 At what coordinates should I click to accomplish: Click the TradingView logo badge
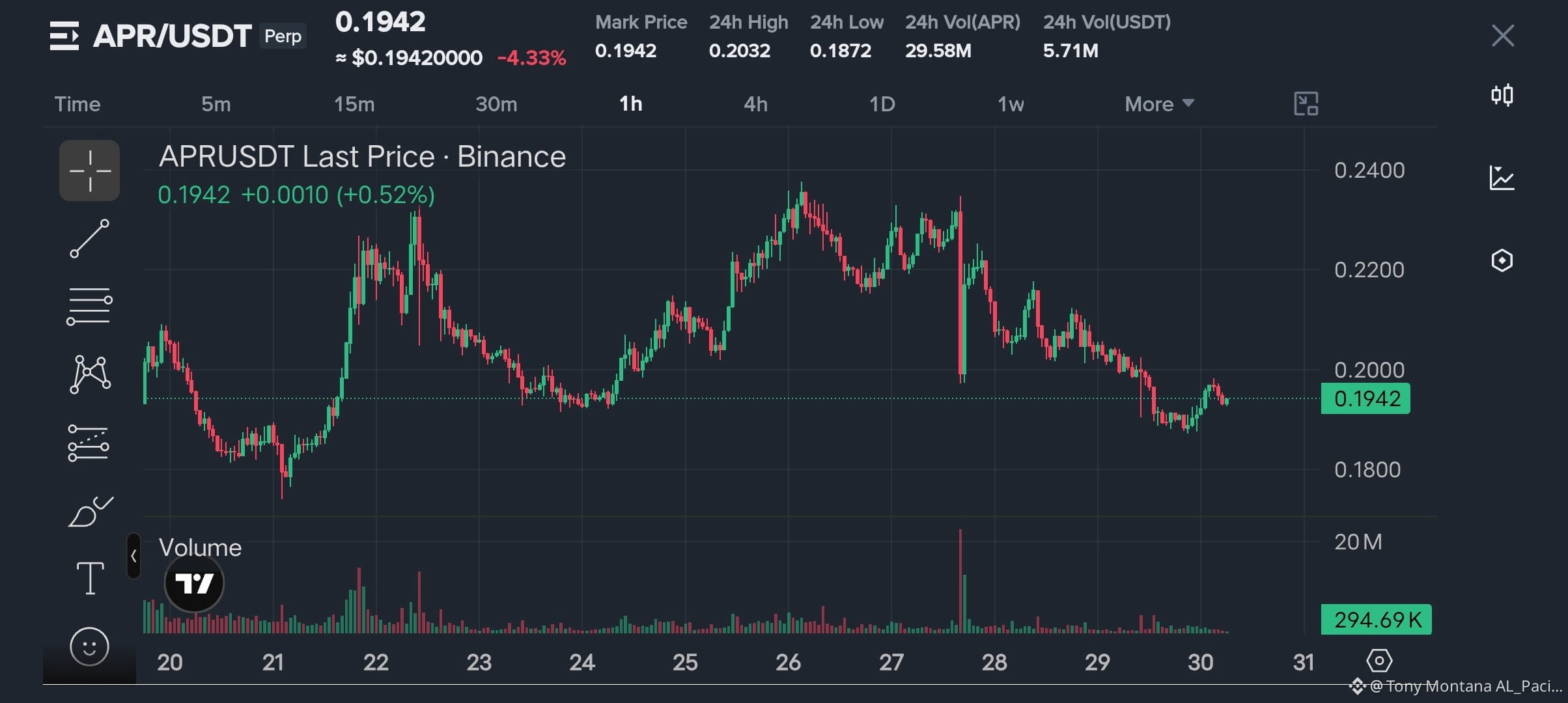pyautogui.click(x=194, y=583)
